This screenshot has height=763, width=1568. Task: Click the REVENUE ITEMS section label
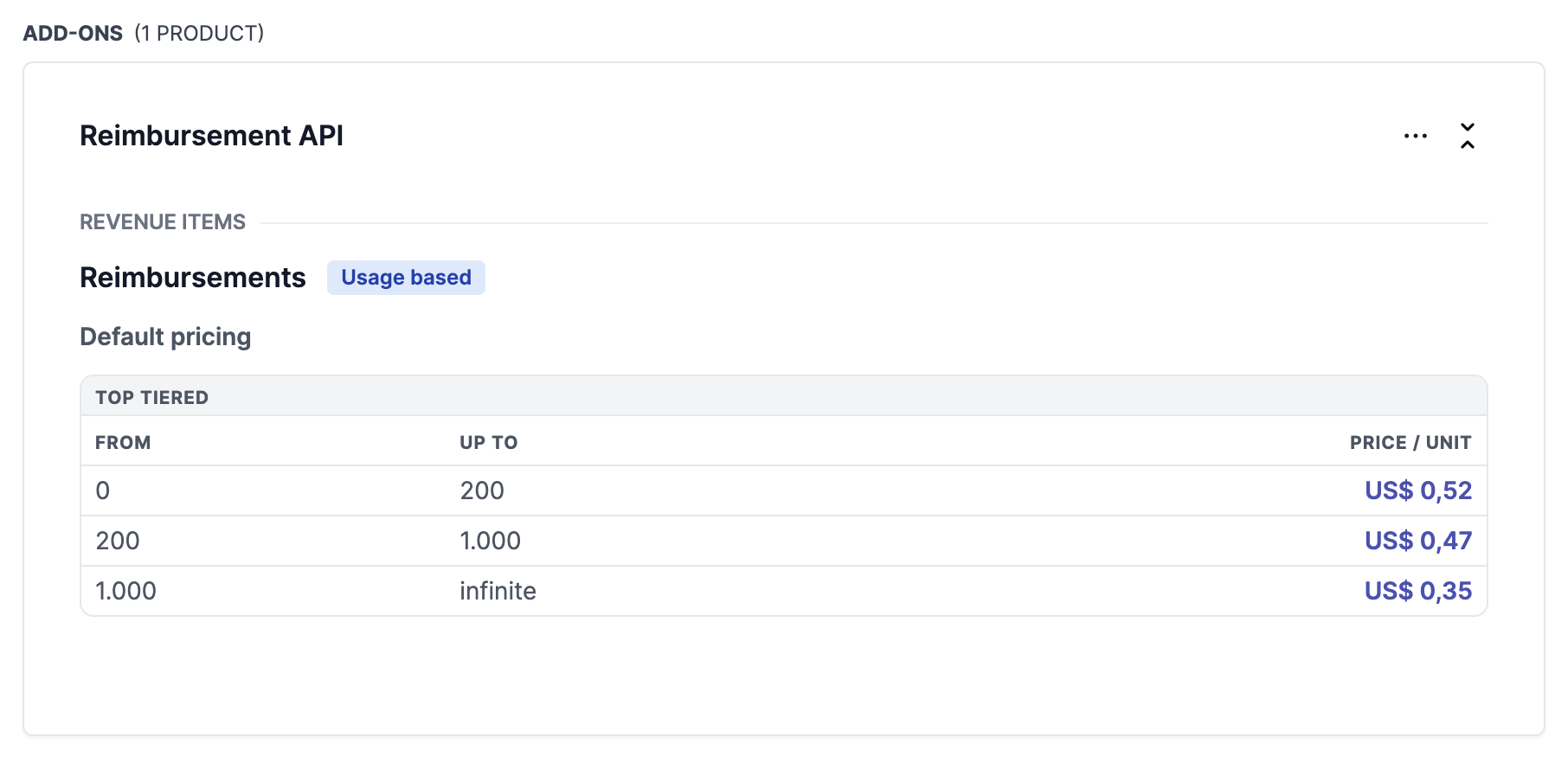coord(163,222)
